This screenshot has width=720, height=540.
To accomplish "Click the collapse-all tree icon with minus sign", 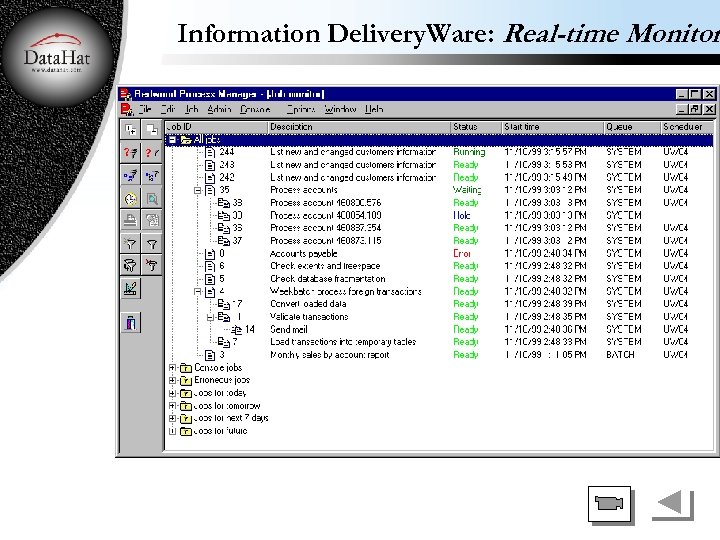I will 152,130.
